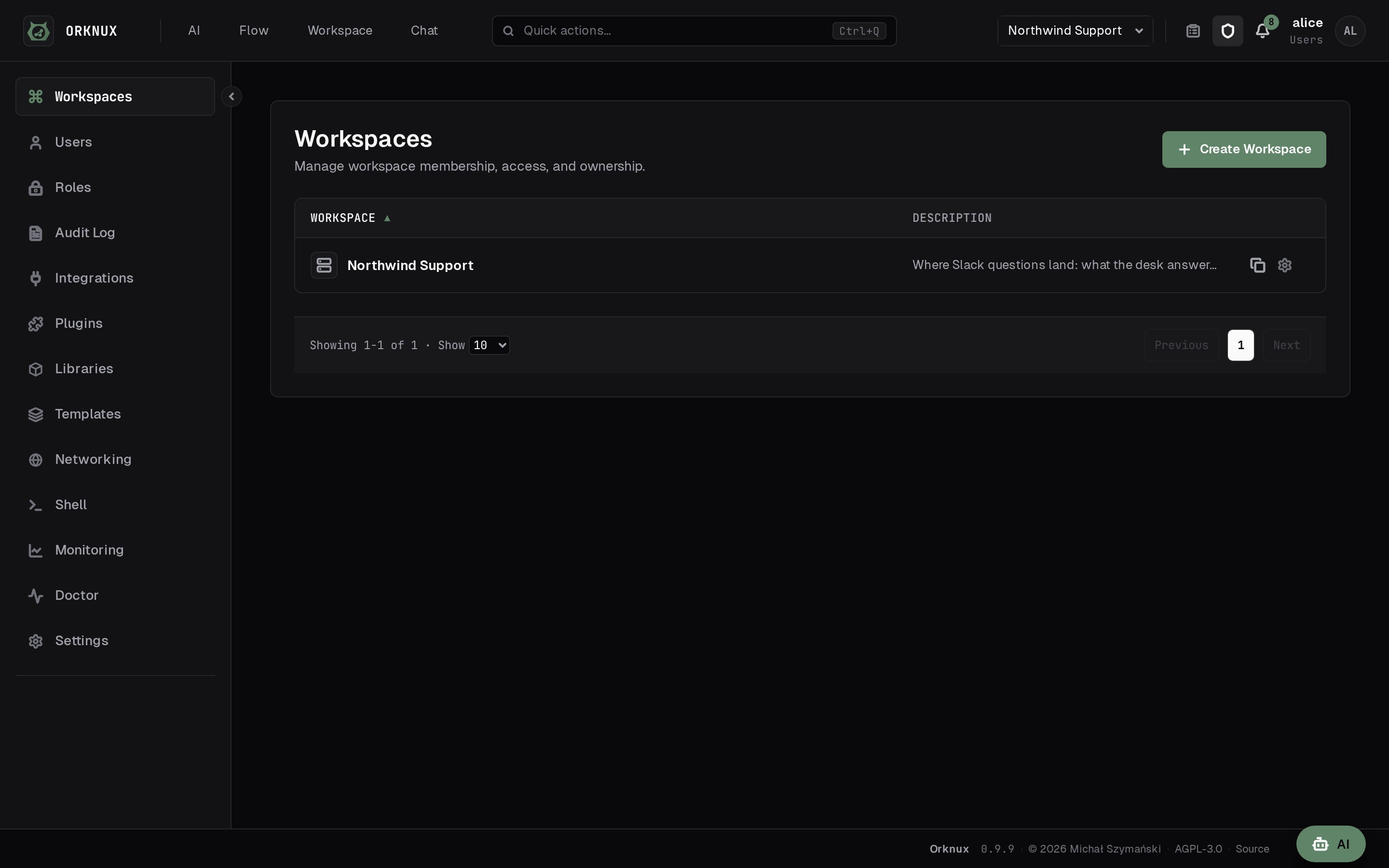Viewport: 1389px width, 868px height.
Task: Open Monitoring page
Action: 115,550
